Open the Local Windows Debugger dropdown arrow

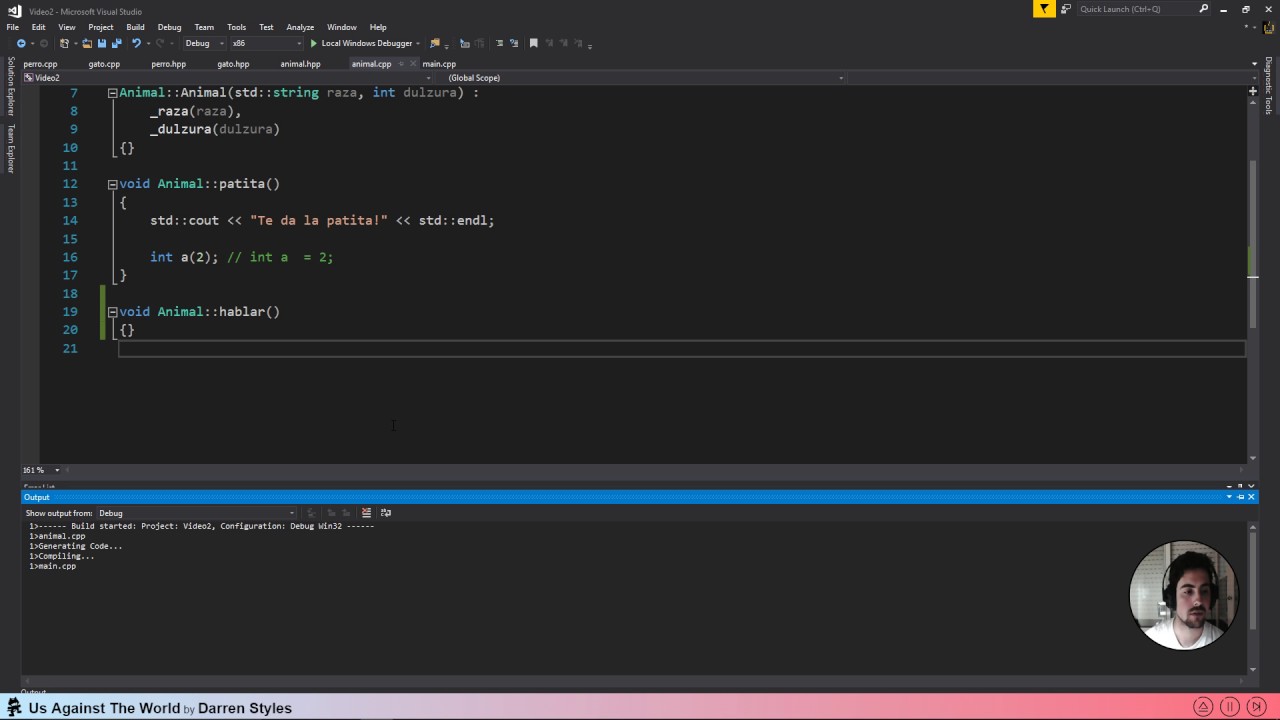pos(418,43)
